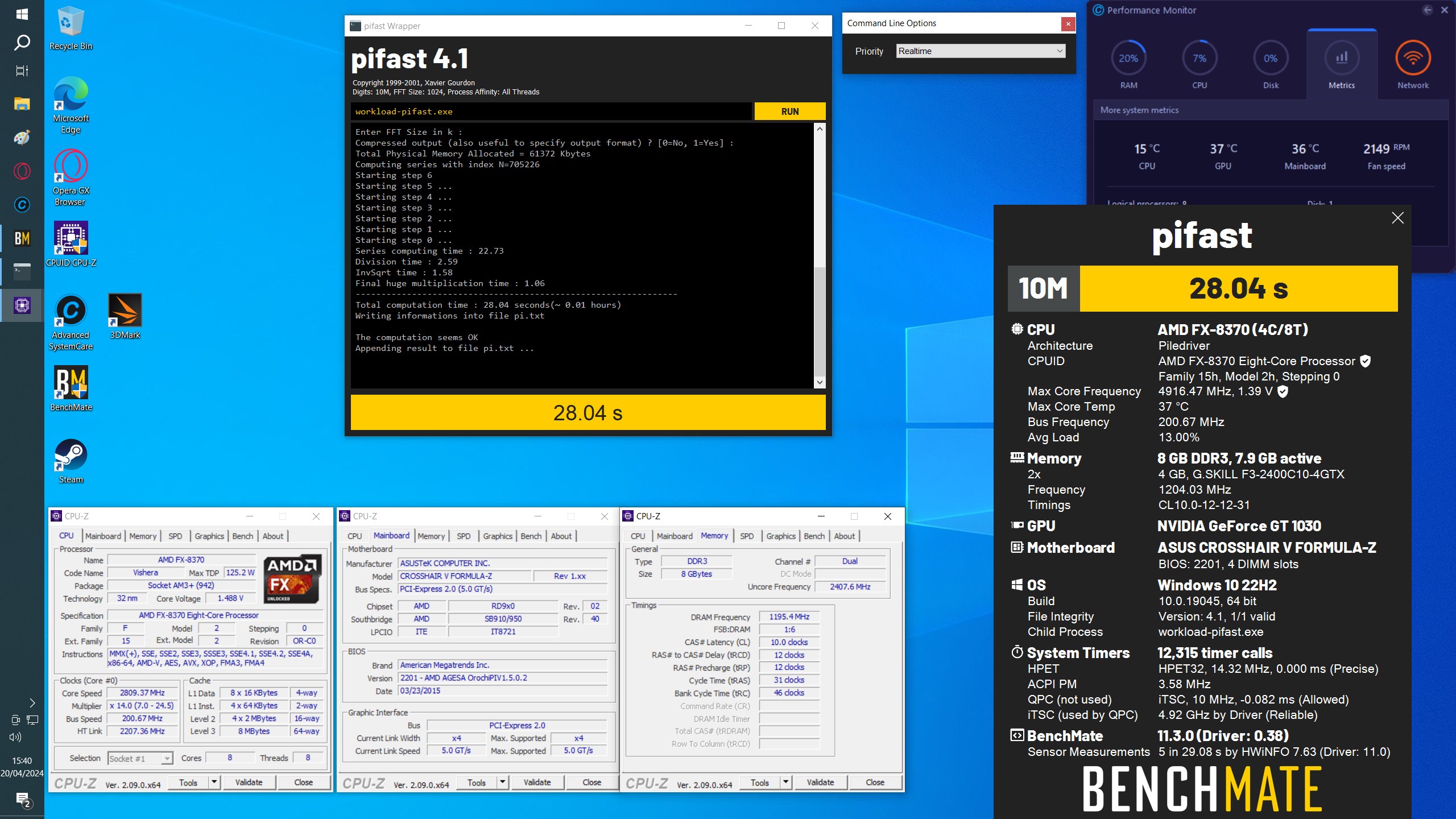Open CPUID CPU-Z desktop shortcut
1456x819 pixels.
click(x=71, y=245)
